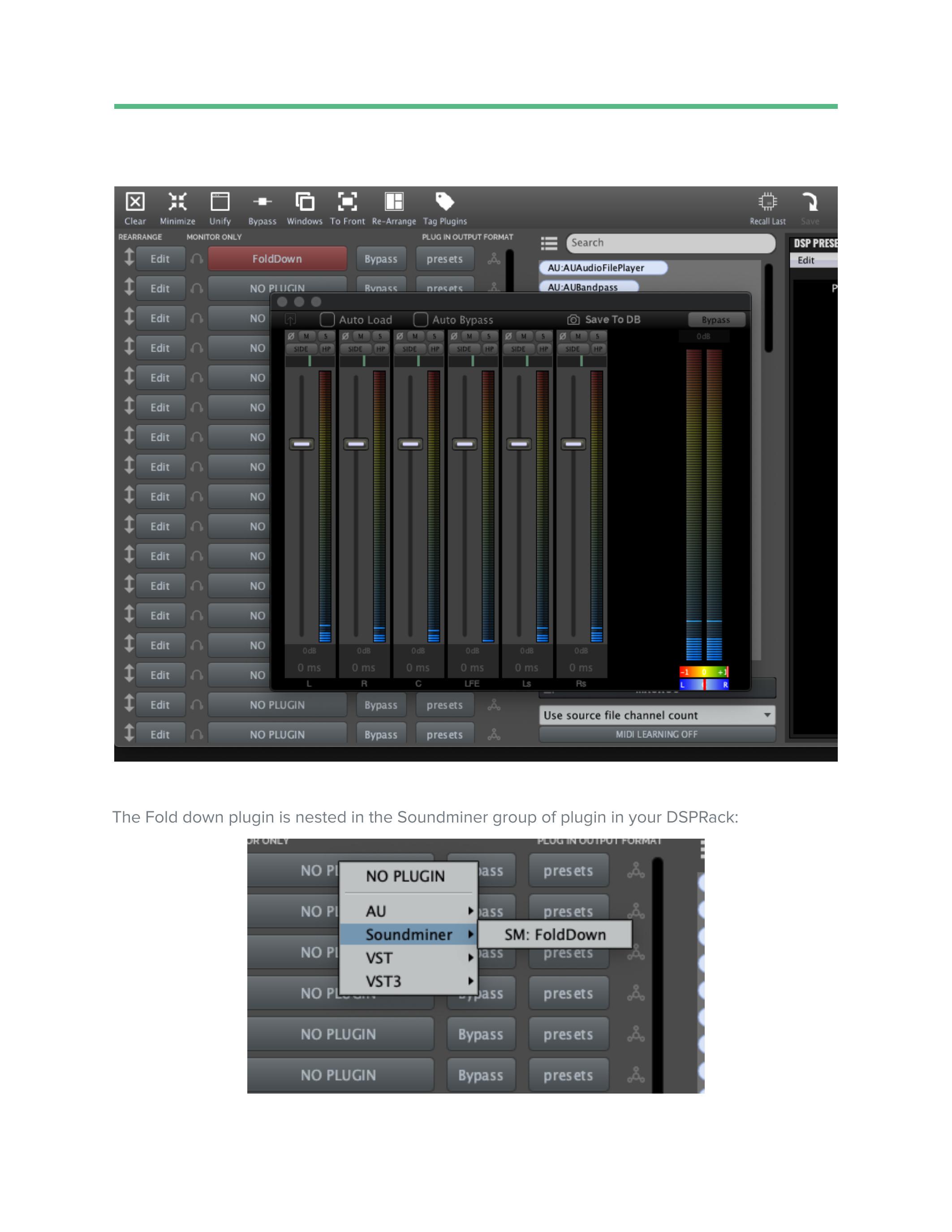Bring plugin windows To Front
Image resolution: width=952 pixels, height=1232 pixels.
click(347, 202)
